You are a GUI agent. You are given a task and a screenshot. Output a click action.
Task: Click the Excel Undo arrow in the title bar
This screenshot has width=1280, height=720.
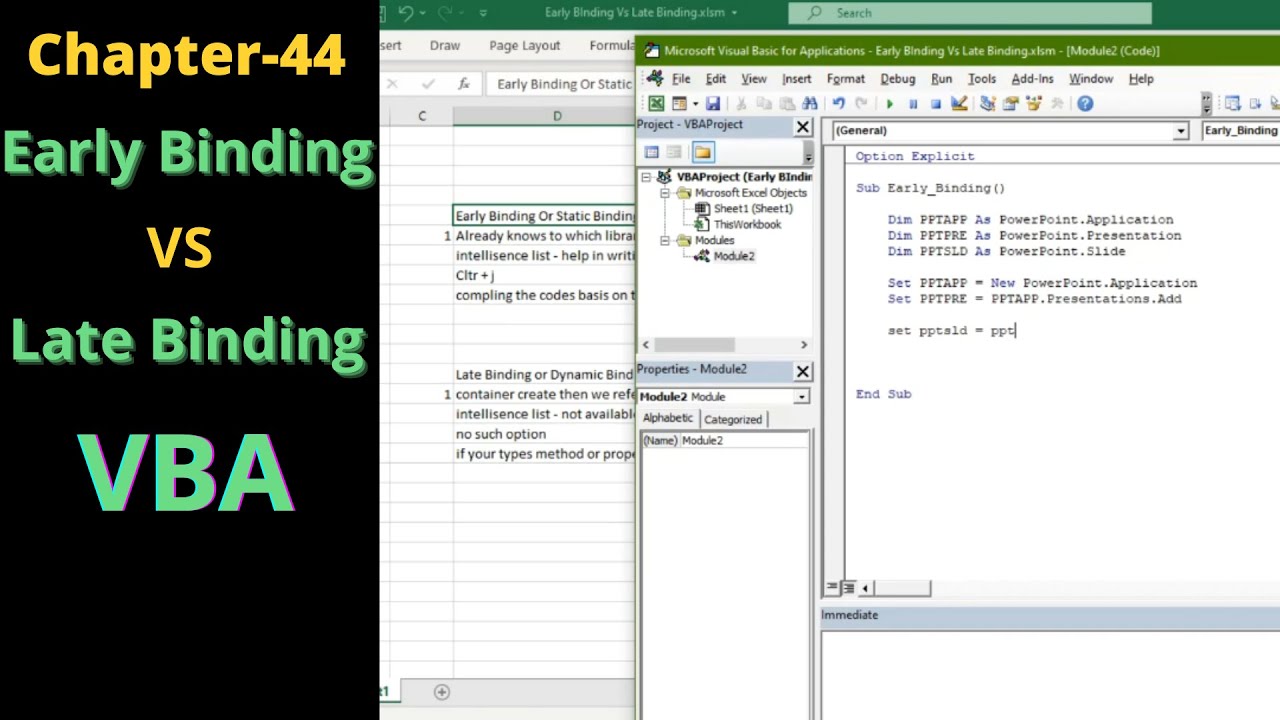(x=406, y=13)
